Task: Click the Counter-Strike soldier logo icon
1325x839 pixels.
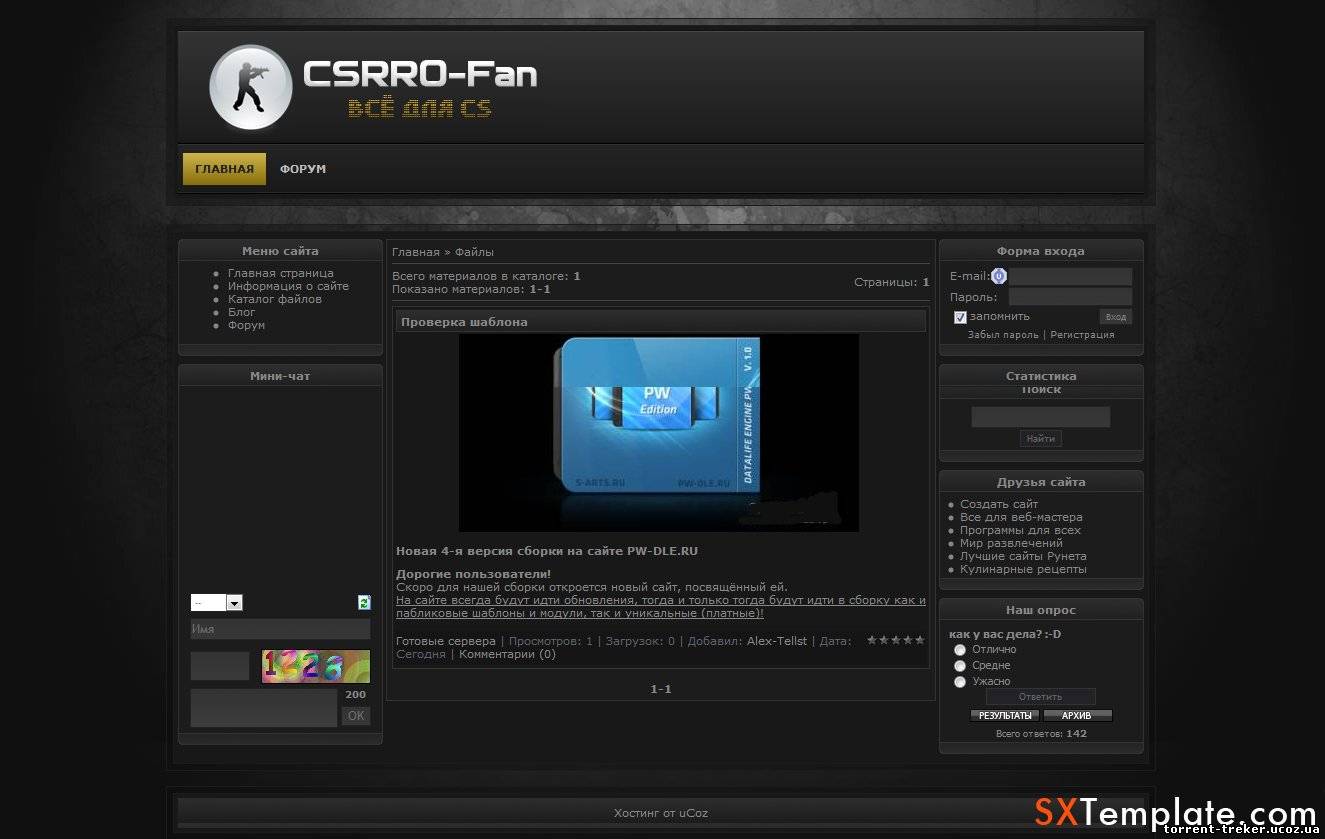Action: coord(250,88)
